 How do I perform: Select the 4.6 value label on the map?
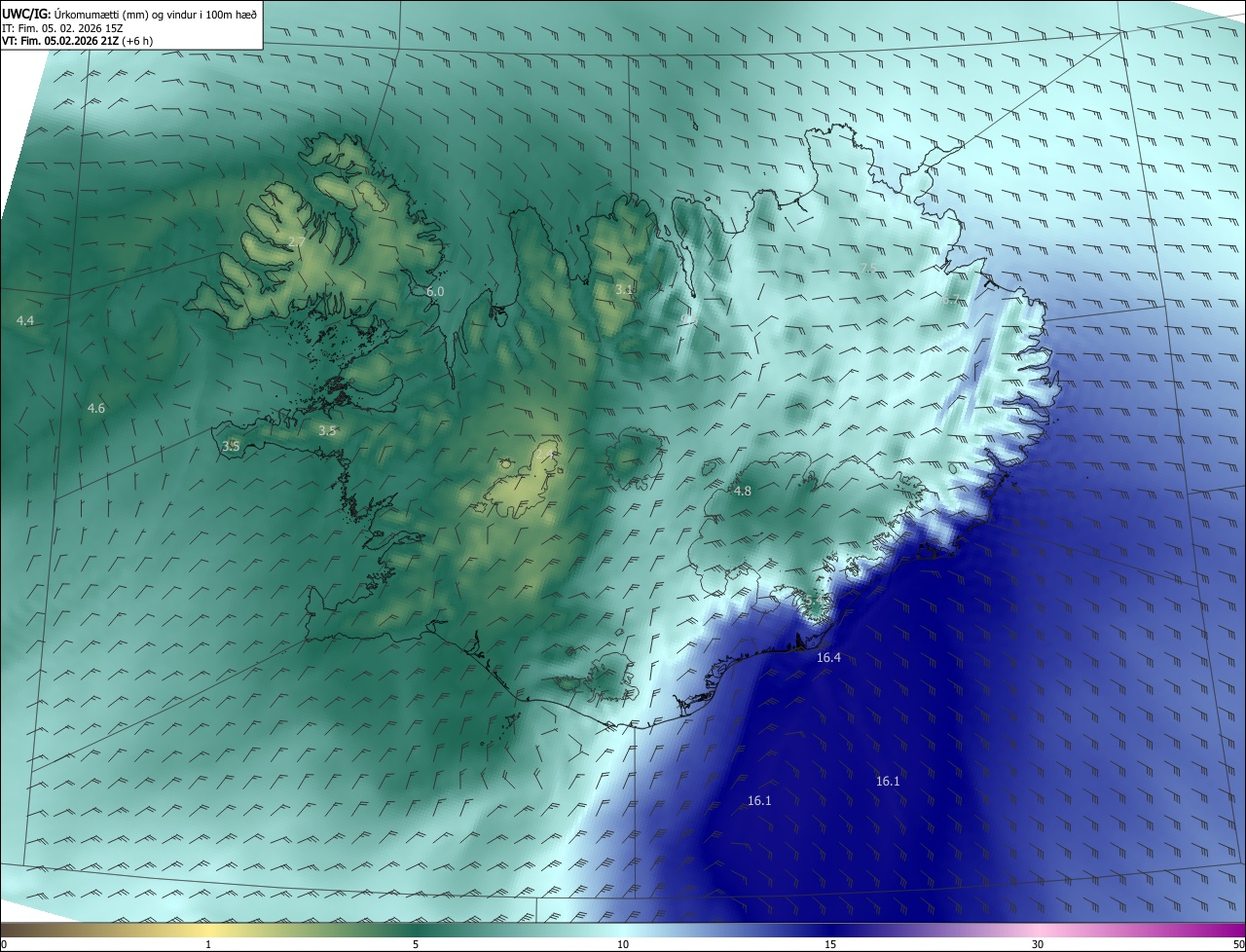coord(95,408)
